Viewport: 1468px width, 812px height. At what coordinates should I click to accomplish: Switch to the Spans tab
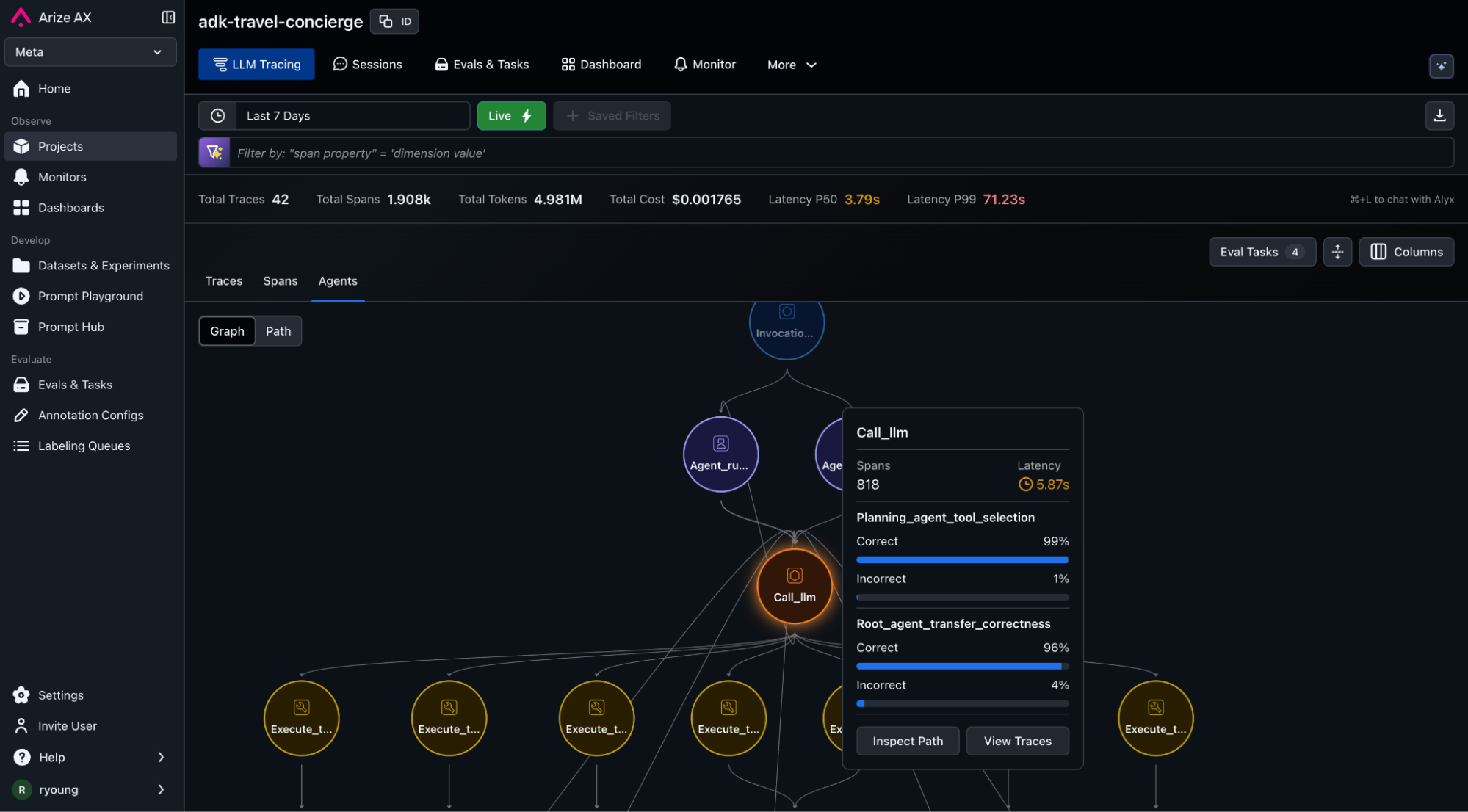click(280, 281)
